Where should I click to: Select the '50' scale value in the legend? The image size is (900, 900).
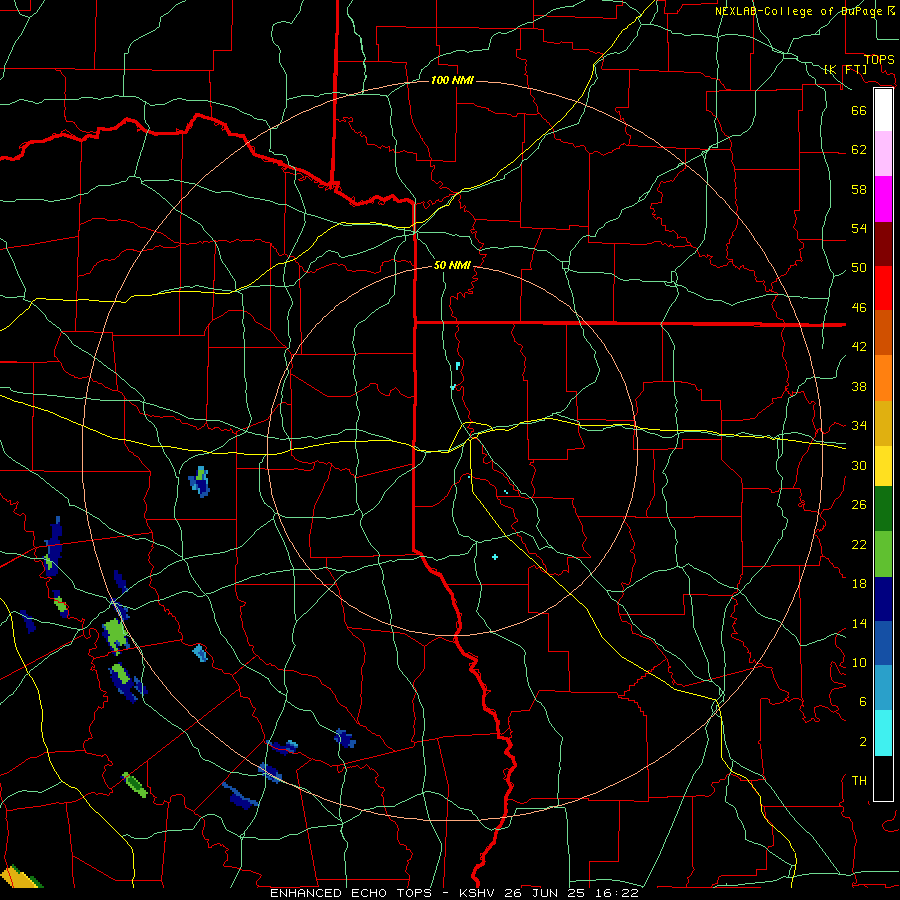(859, 267)
